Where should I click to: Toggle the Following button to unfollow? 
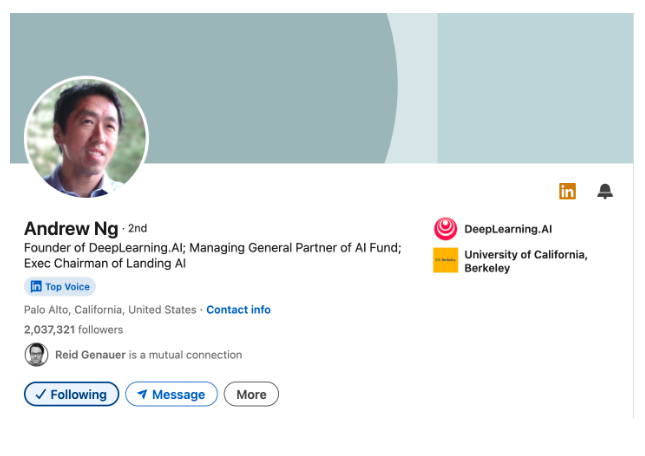click(72, 395)
